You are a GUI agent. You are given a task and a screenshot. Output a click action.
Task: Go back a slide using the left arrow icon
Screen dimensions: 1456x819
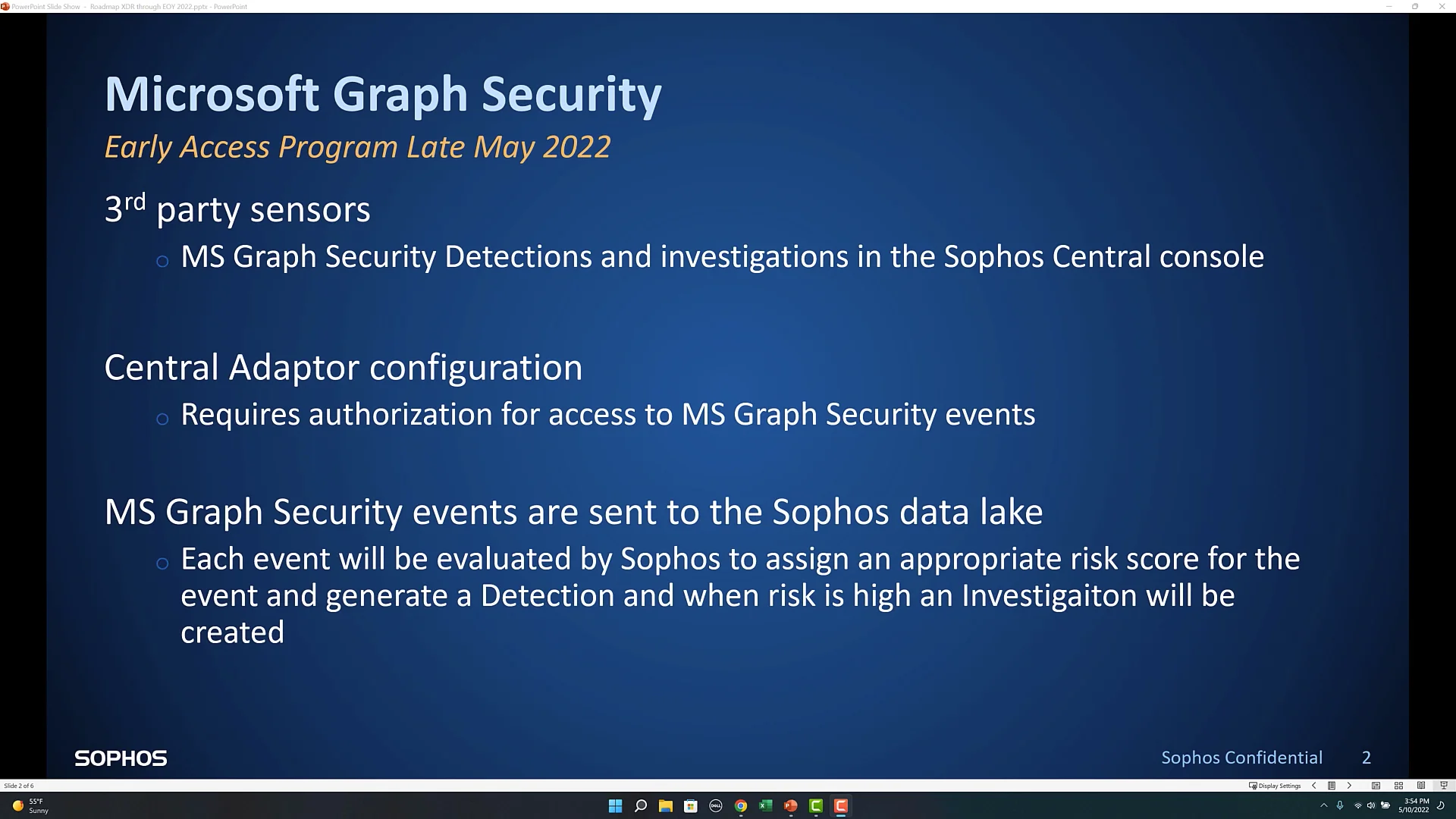[x=1314, y=786]
